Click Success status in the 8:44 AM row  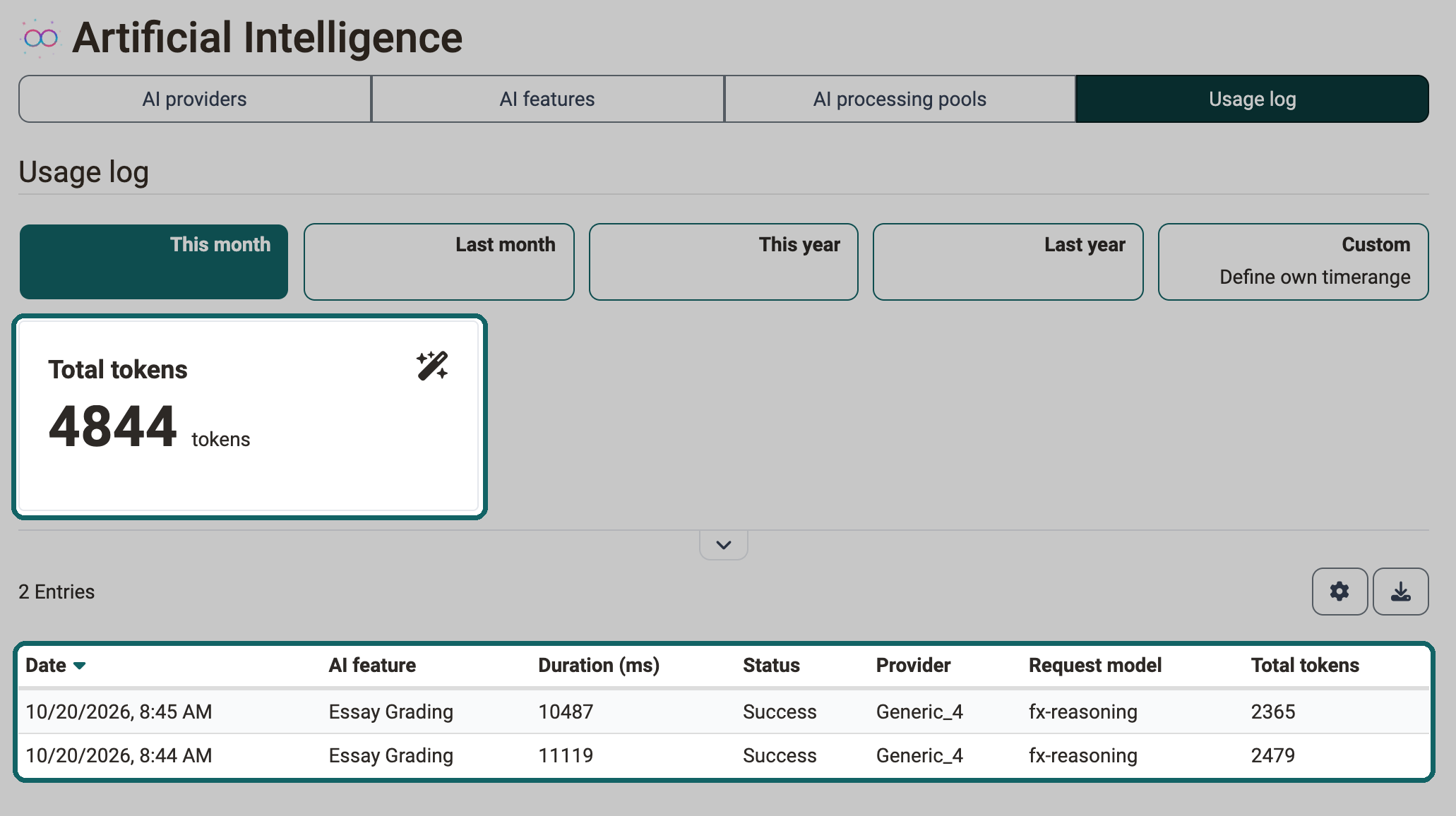pyautogui.click(x=780, y=755)
